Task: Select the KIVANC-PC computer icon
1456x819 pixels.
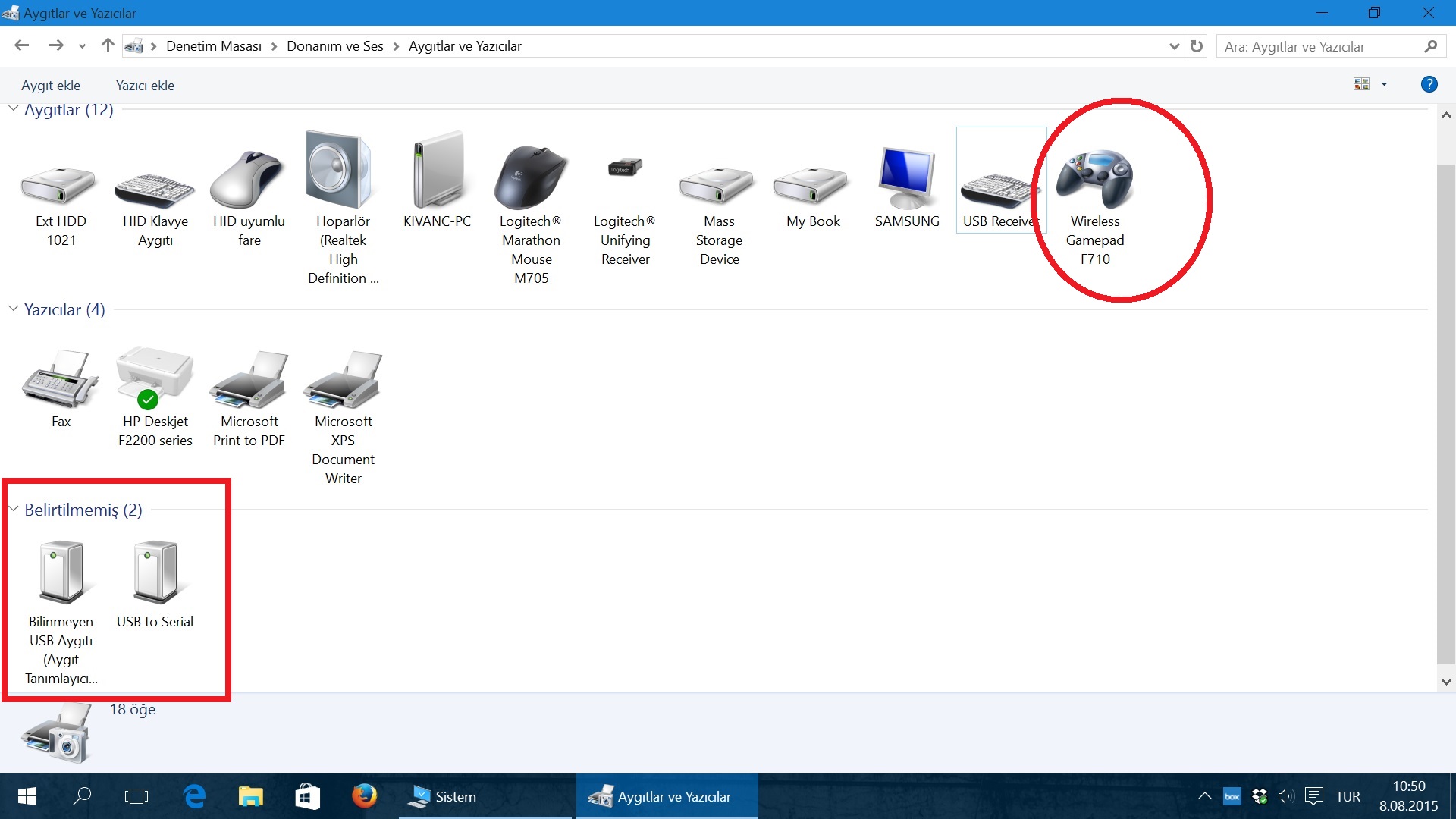Action: click(x=438, y=170)
